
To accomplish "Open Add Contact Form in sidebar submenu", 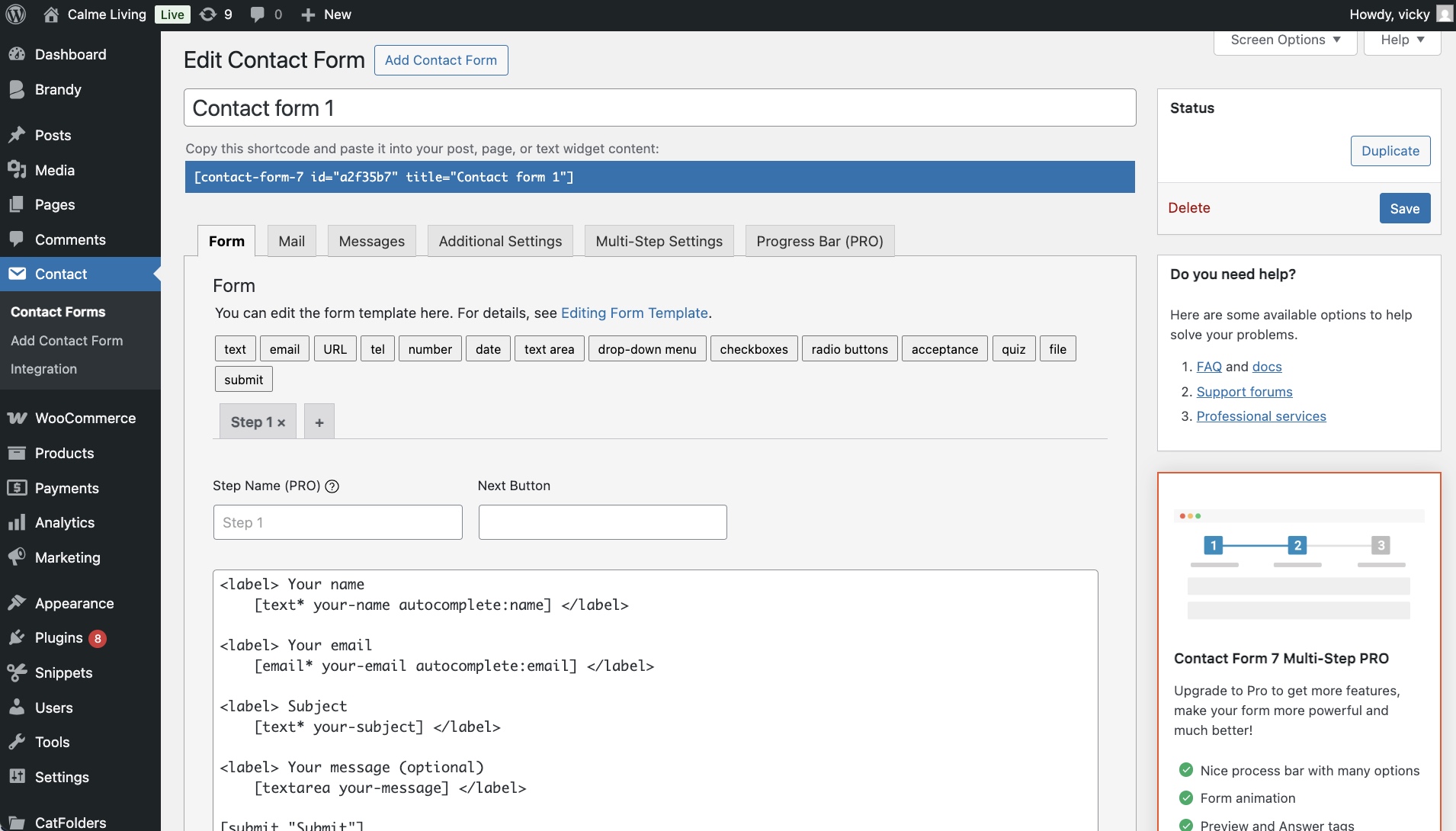I will (66, 341).
